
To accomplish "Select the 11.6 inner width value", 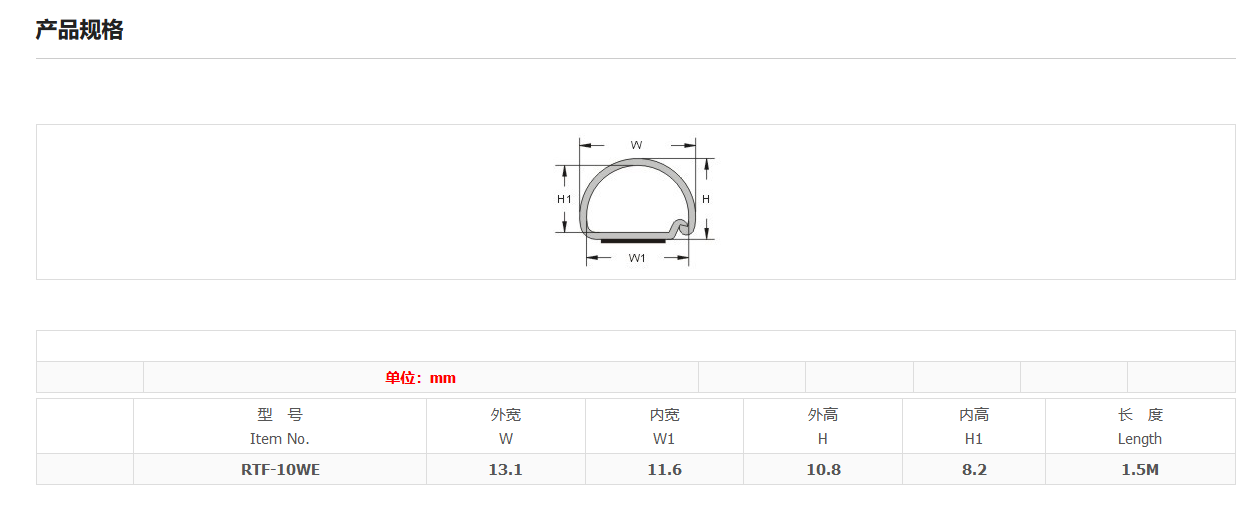I will tap(665, 469).
